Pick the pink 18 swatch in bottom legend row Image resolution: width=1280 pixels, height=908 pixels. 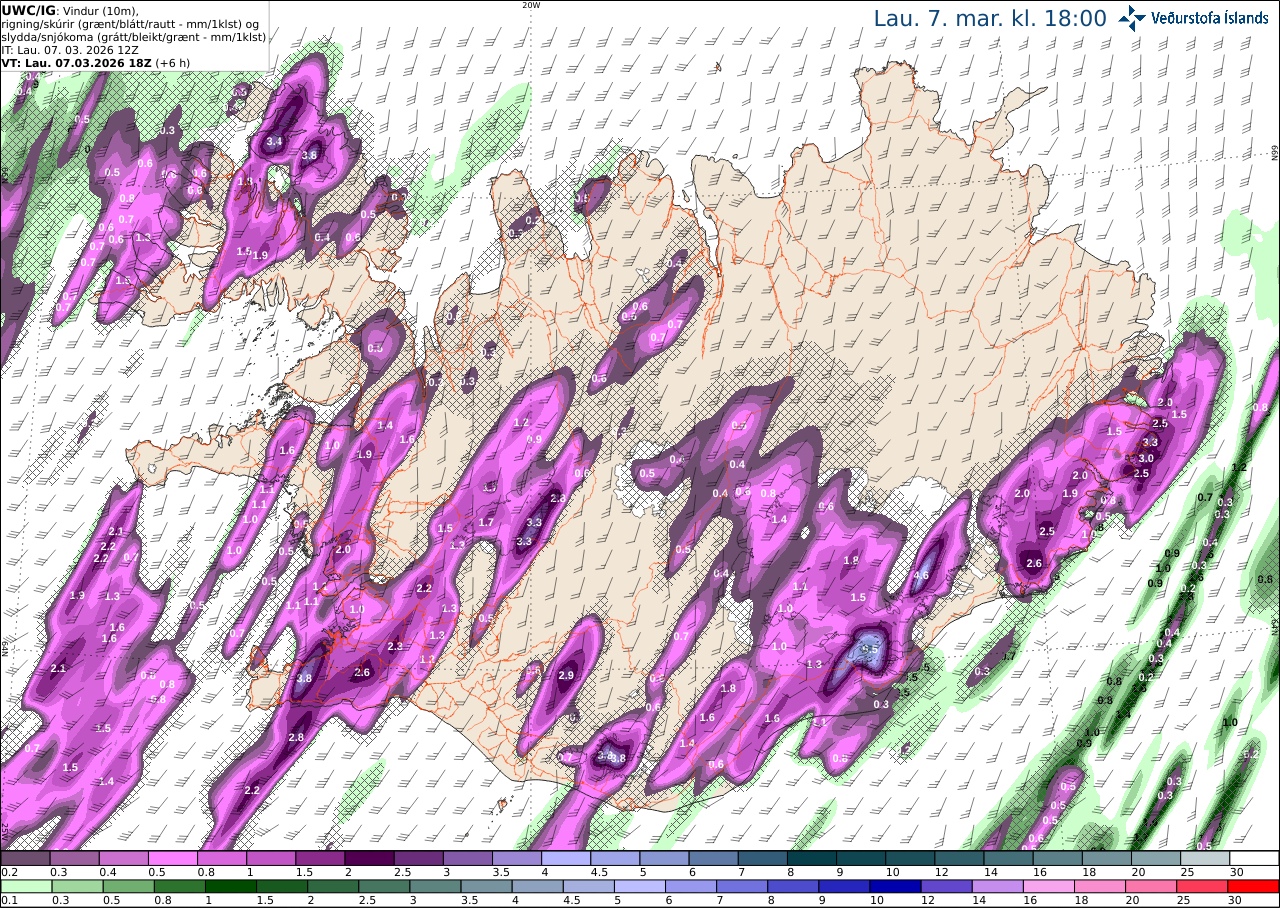pyautogui.click(x=1100, y=886)
